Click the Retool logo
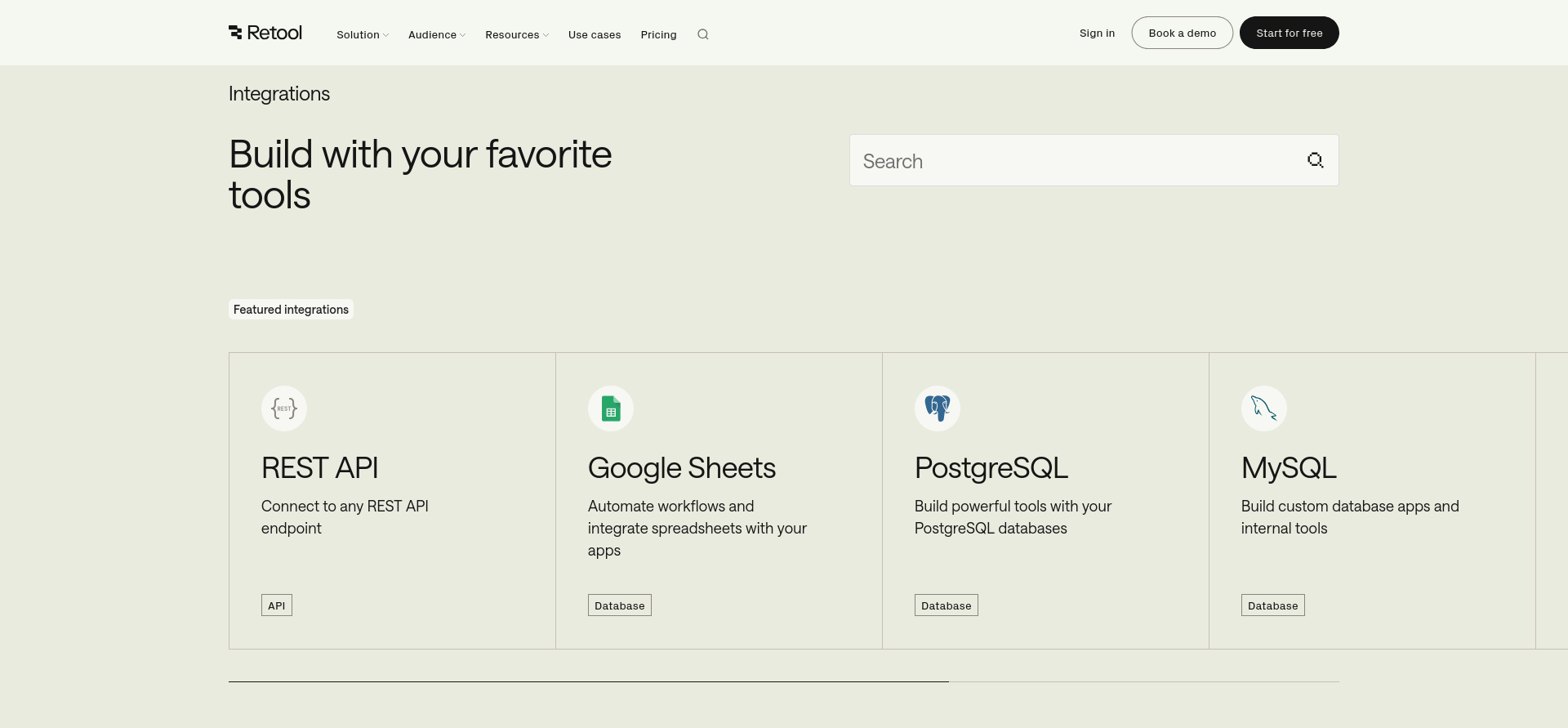The height and width of the screenshot is (728, 1568). click(x=265, y=33)
